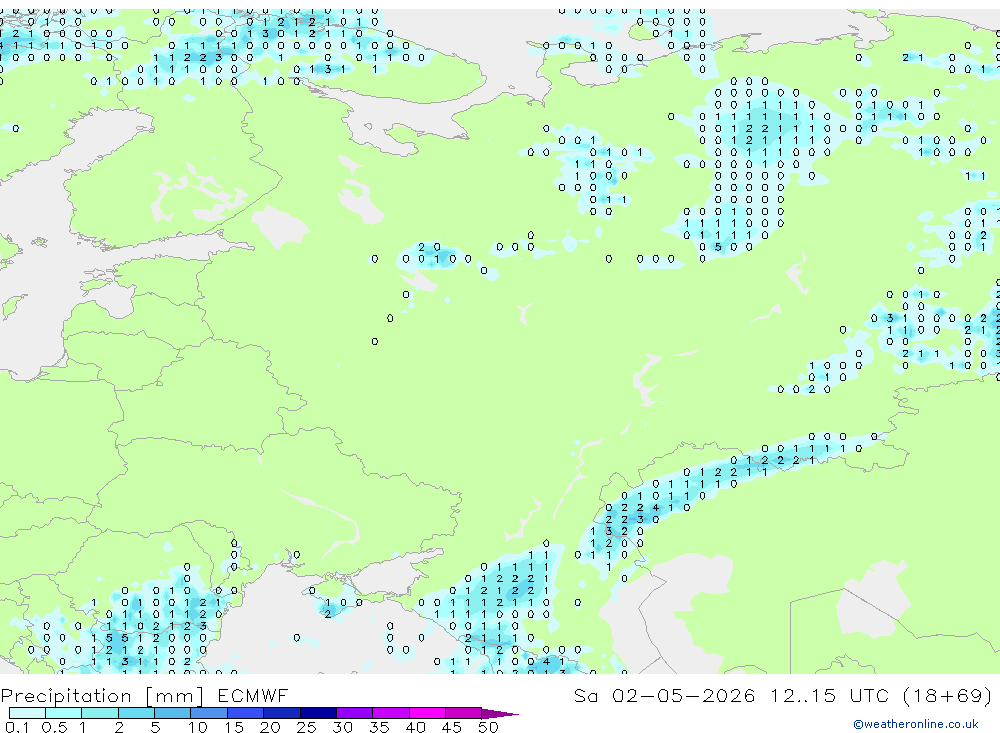Click the '25' legend scale label
The height and width of the screenshot is (733, 1000).
click(307, 727)
